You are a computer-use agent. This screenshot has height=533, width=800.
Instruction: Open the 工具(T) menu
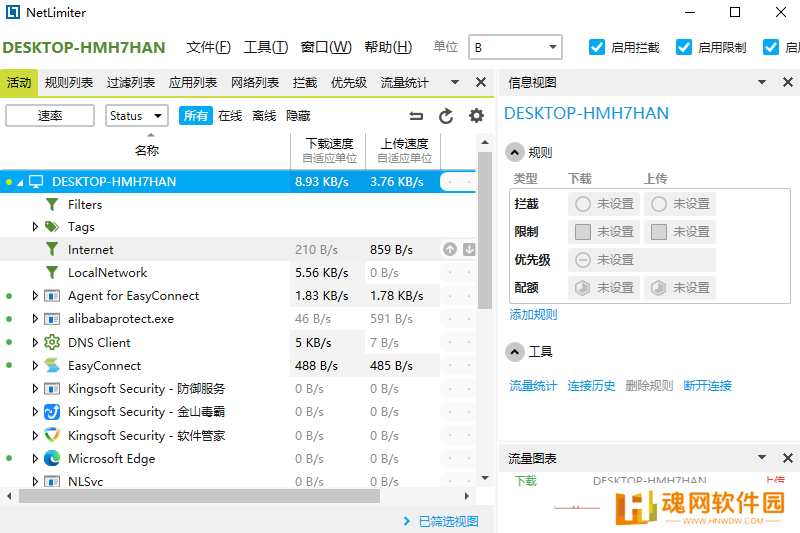pos(265,47)
